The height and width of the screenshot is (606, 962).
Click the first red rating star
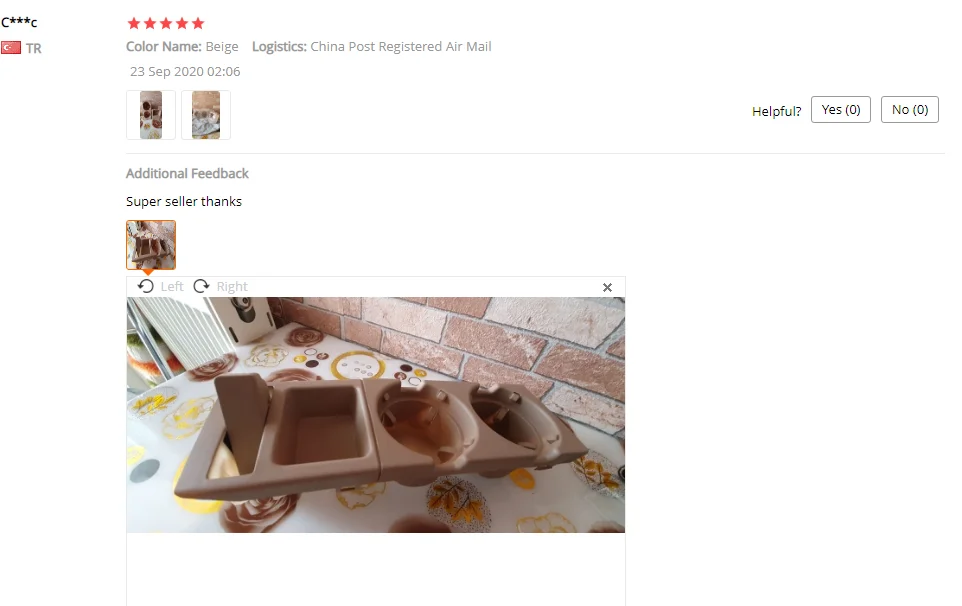pos(134,23)
